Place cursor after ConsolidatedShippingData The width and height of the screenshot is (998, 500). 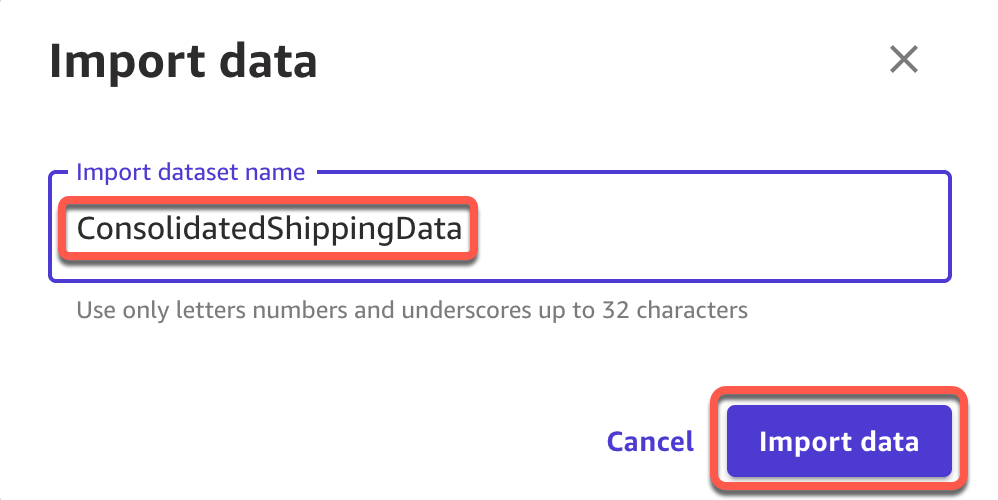pos(464,231)
